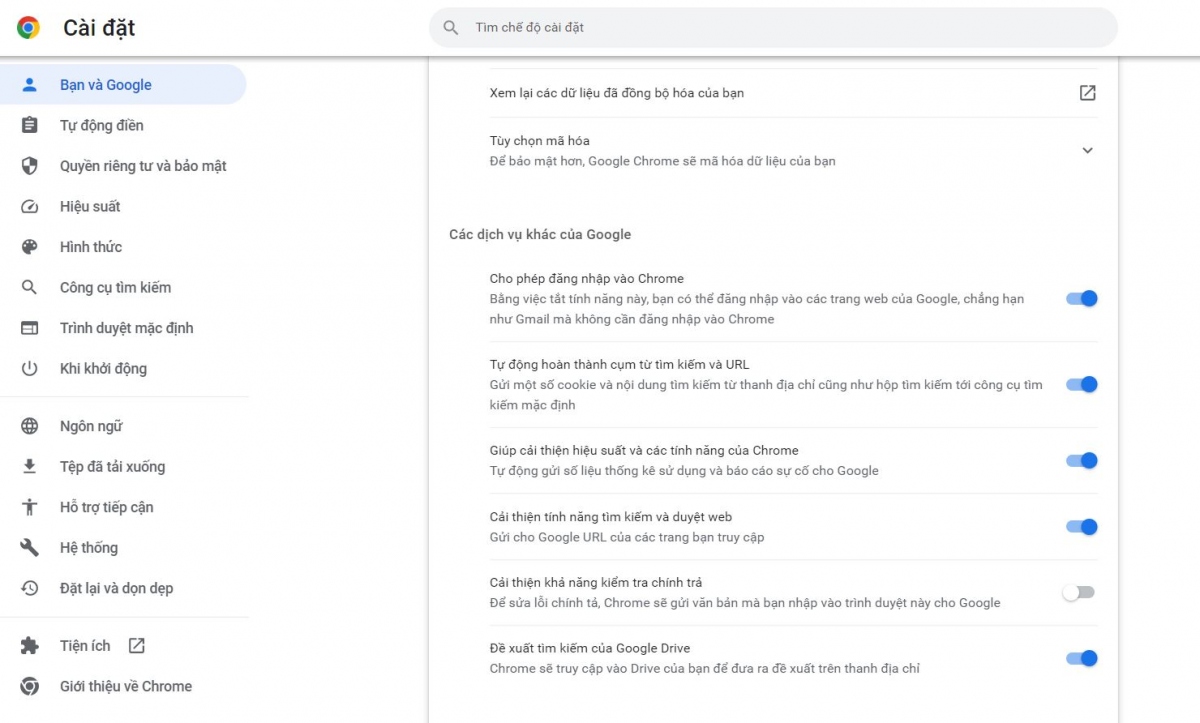Click the Cho phép đăng nhập vào Chrome label
Image resolution: width=1200 pixels, height=723 pixels.
587,279
